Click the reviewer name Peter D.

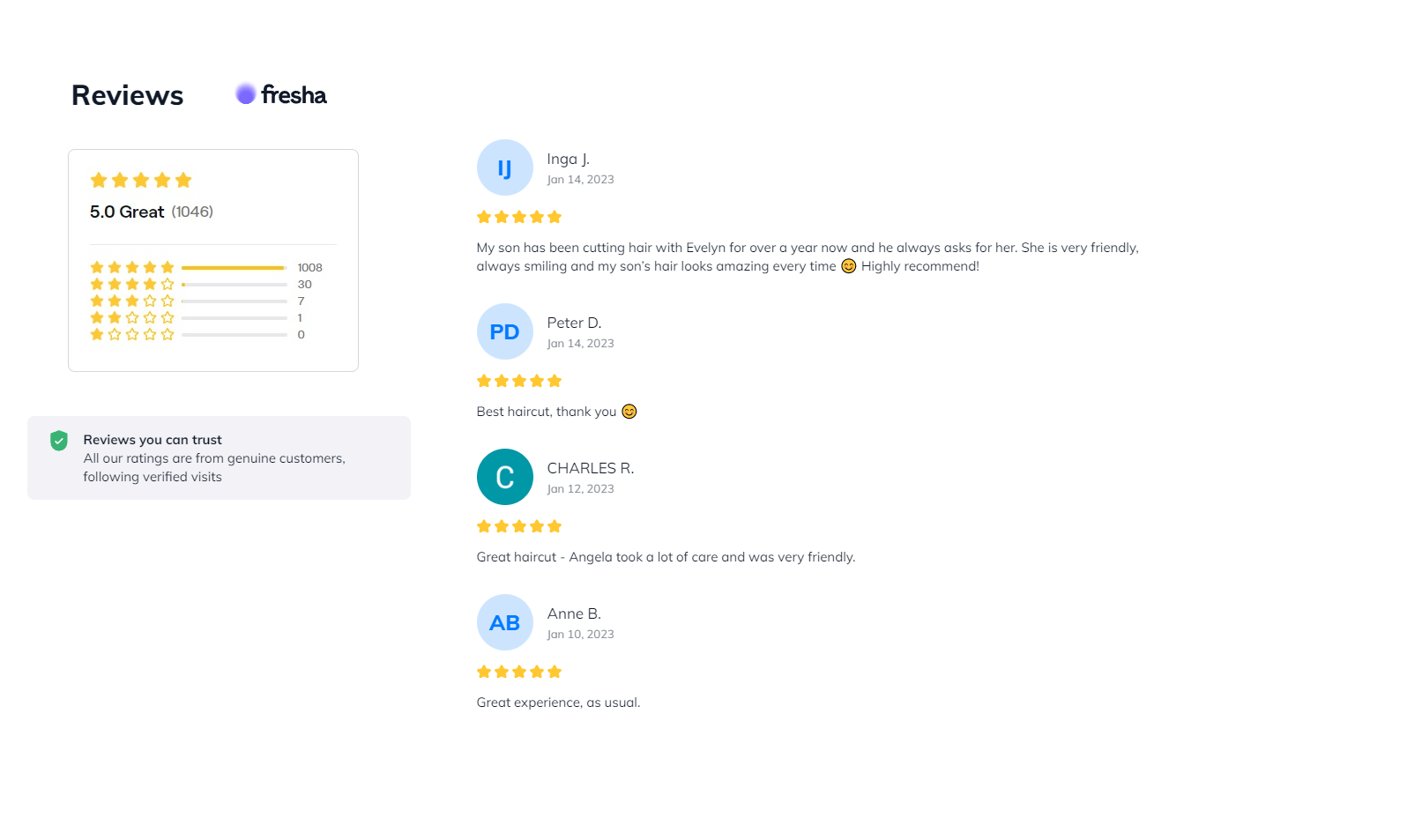pos(574,323)
